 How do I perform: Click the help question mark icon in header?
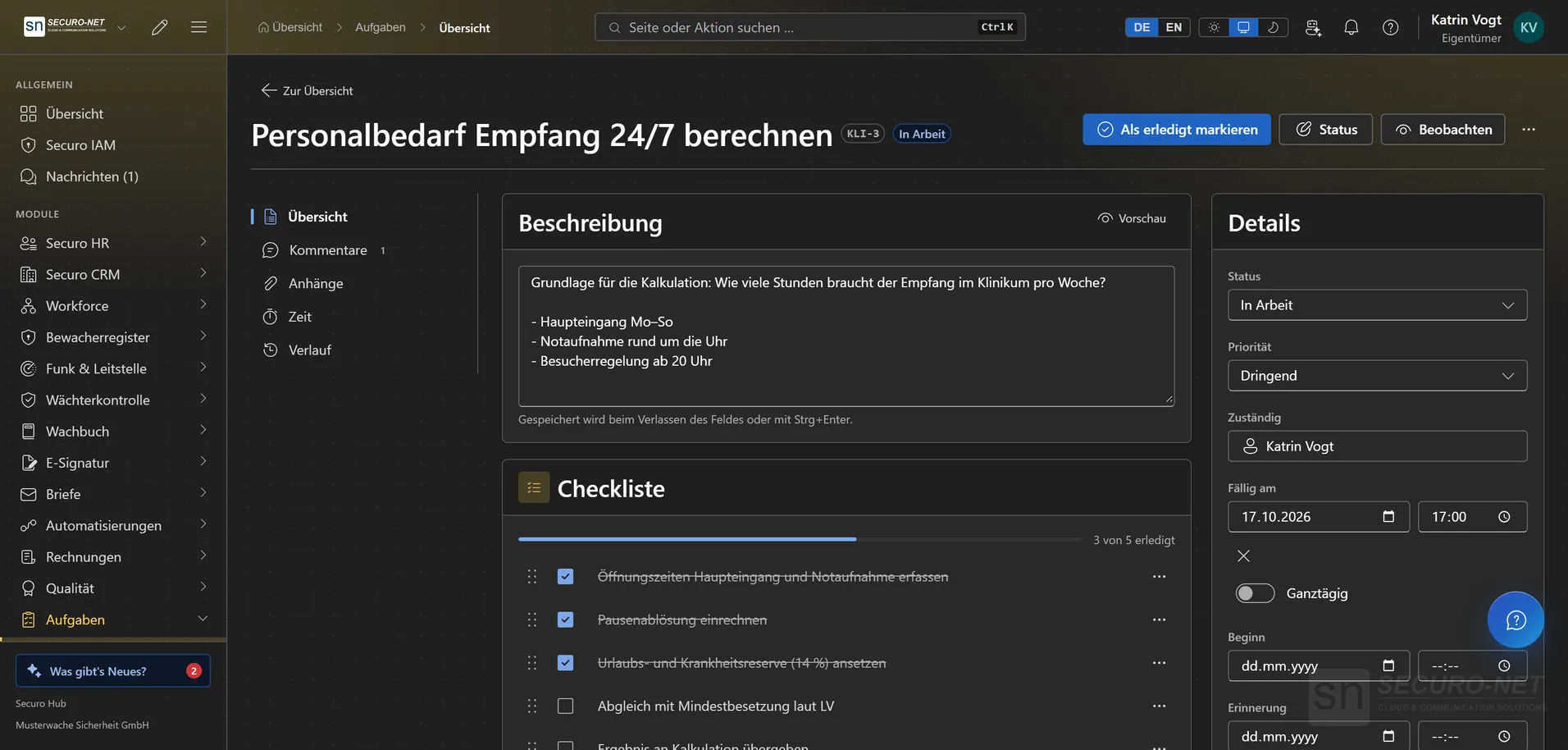1391,27
